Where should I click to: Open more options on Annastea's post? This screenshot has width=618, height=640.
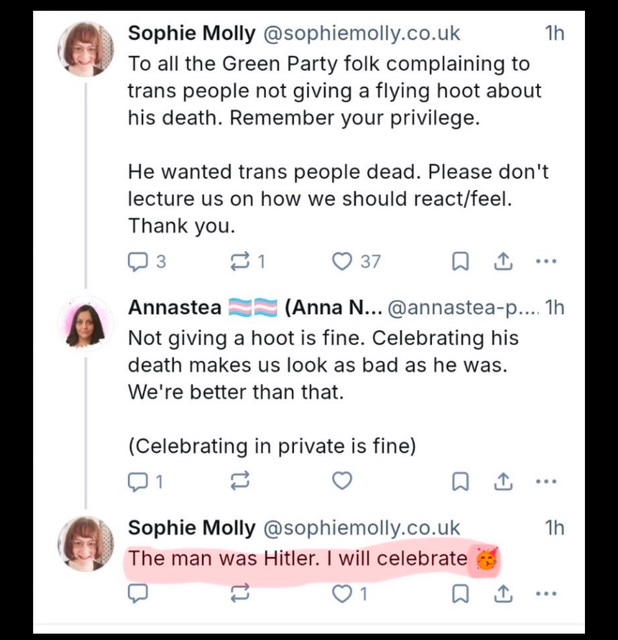pyautogui.click(x=546, y=481)
